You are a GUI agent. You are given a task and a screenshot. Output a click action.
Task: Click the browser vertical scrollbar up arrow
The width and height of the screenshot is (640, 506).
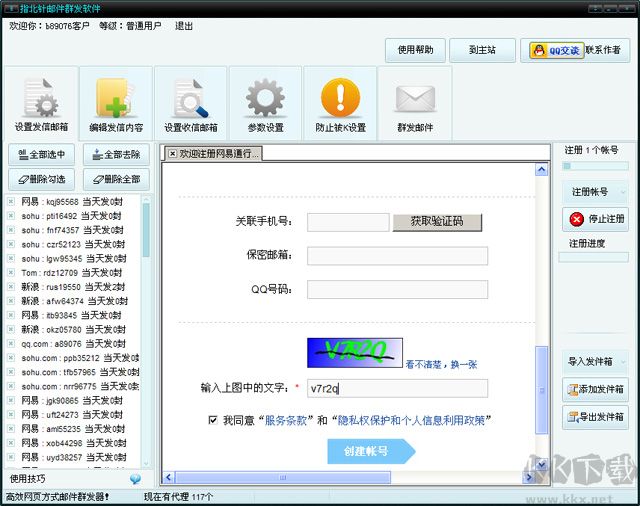point(542,169)
